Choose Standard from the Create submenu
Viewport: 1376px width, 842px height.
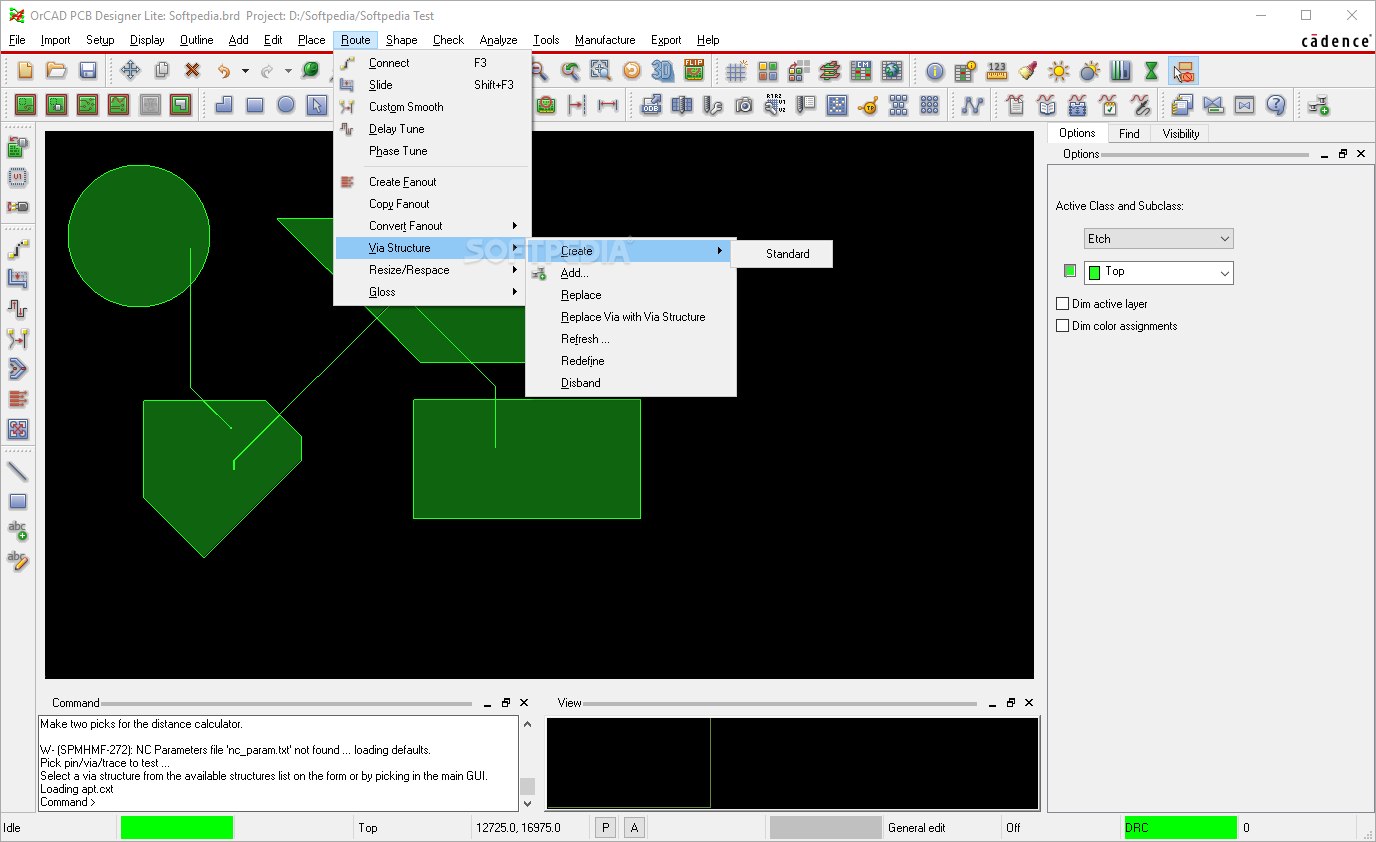click(x=782, y=254)
